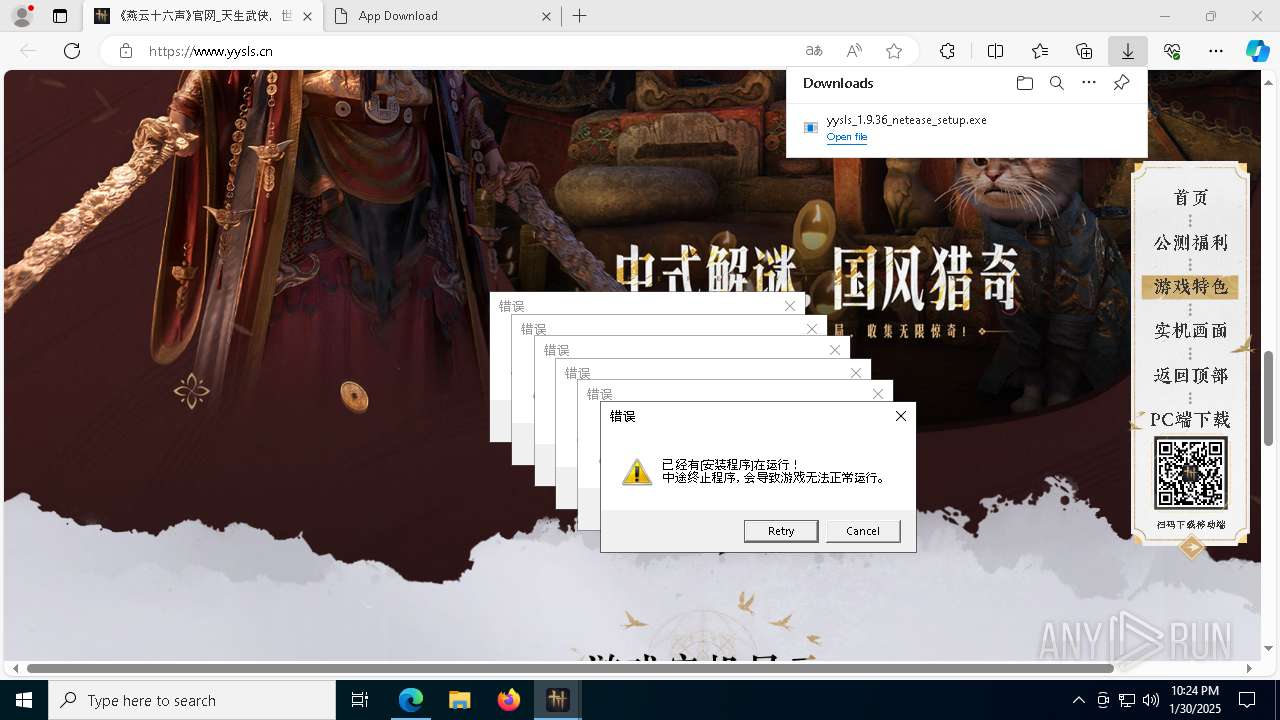This screenshot has width=1280, height=720.
Task: Click the yysls installer taskbar icon
Action: [558, 700]
